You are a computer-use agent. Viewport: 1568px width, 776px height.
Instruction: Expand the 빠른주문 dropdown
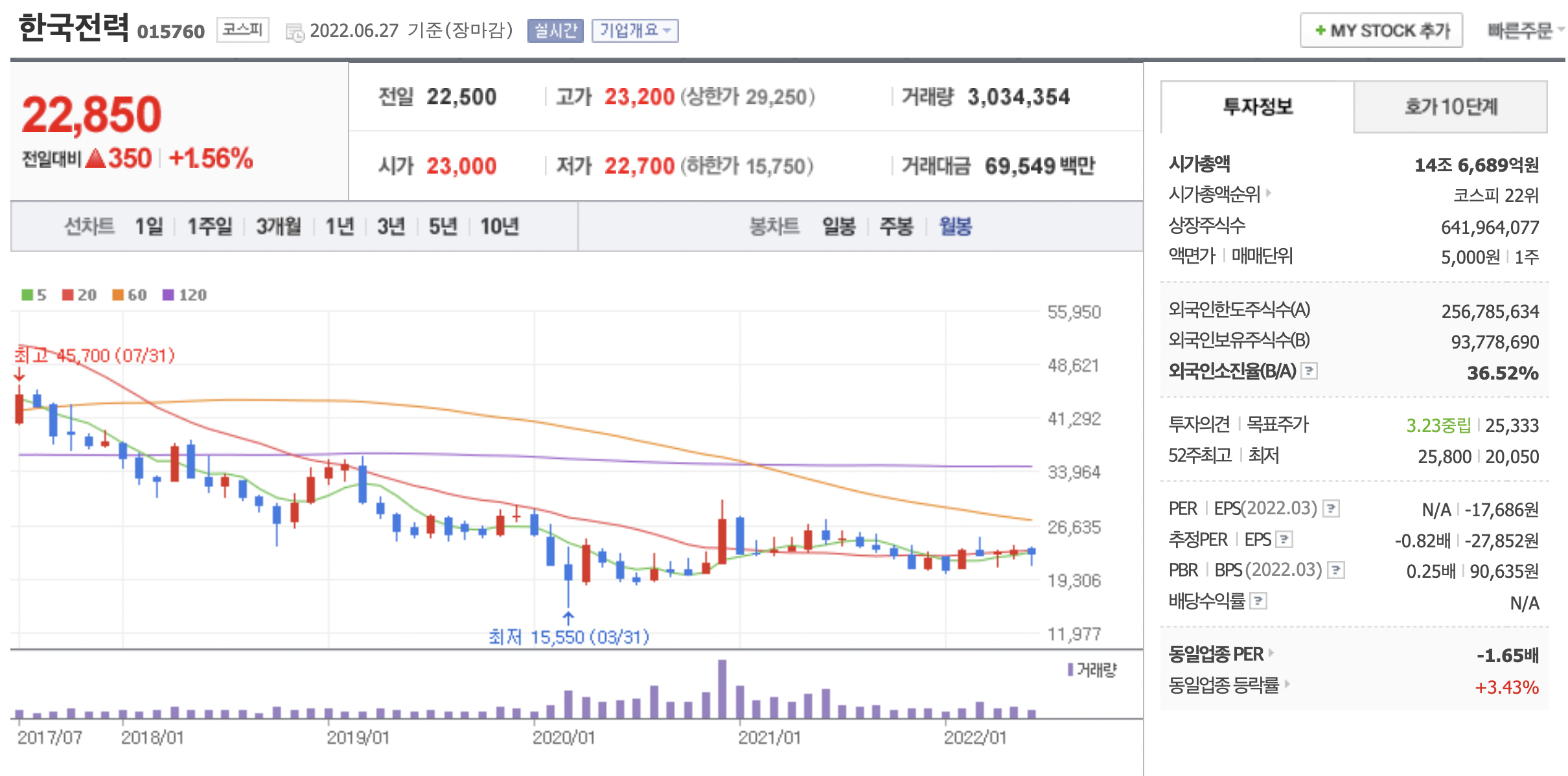coord(1525,30)
